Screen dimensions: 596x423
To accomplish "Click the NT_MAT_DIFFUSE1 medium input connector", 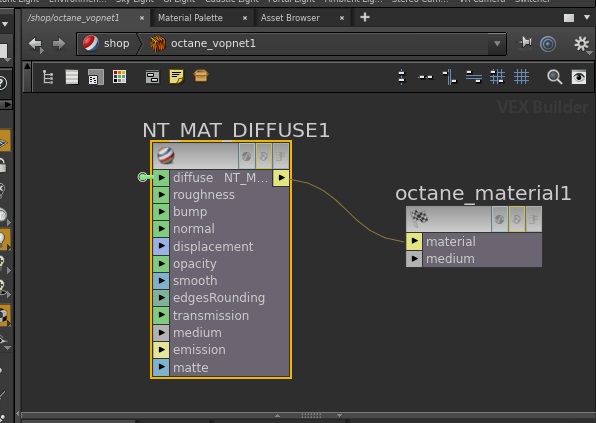I will [161, 333].
